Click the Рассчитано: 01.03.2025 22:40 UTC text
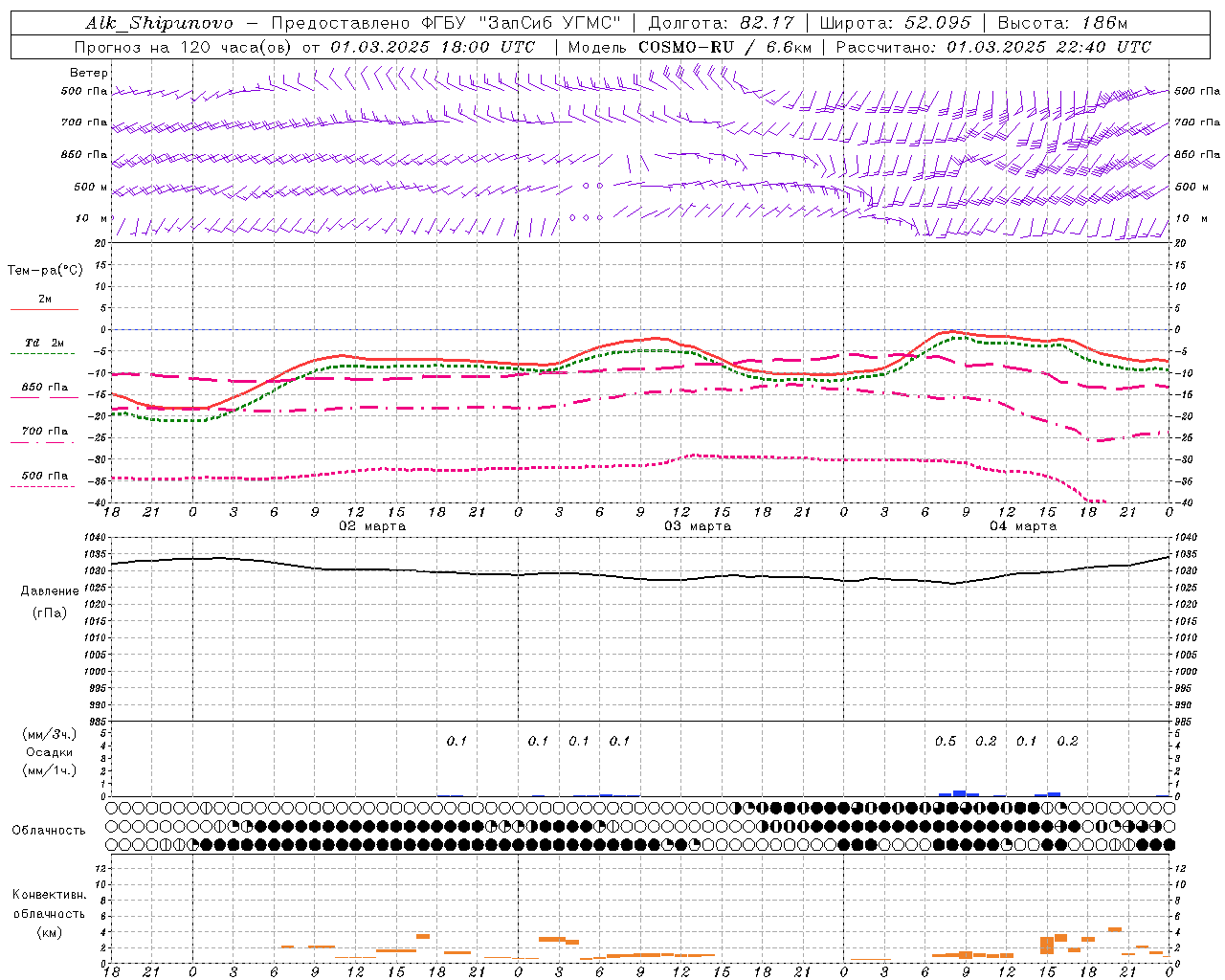 tap(993, 47)
